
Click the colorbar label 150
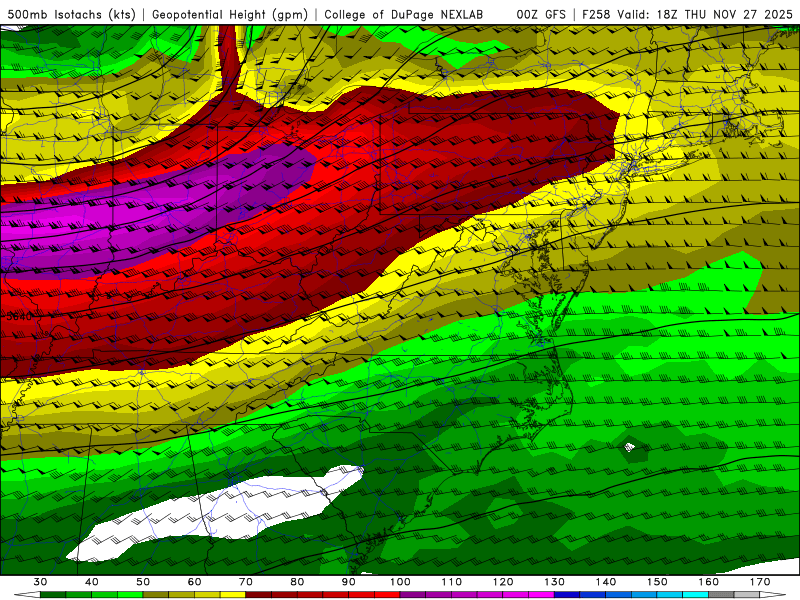tap(658, 582)
